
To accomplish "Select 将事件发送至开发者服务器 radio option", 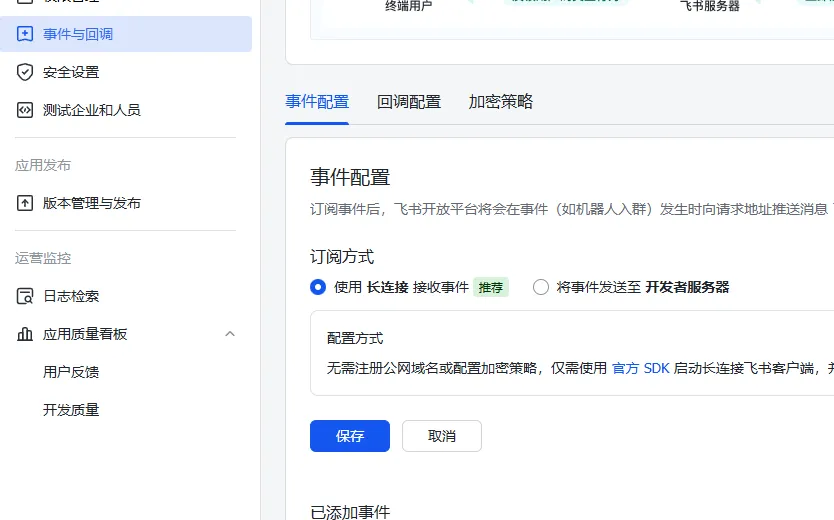I will 541,287.
